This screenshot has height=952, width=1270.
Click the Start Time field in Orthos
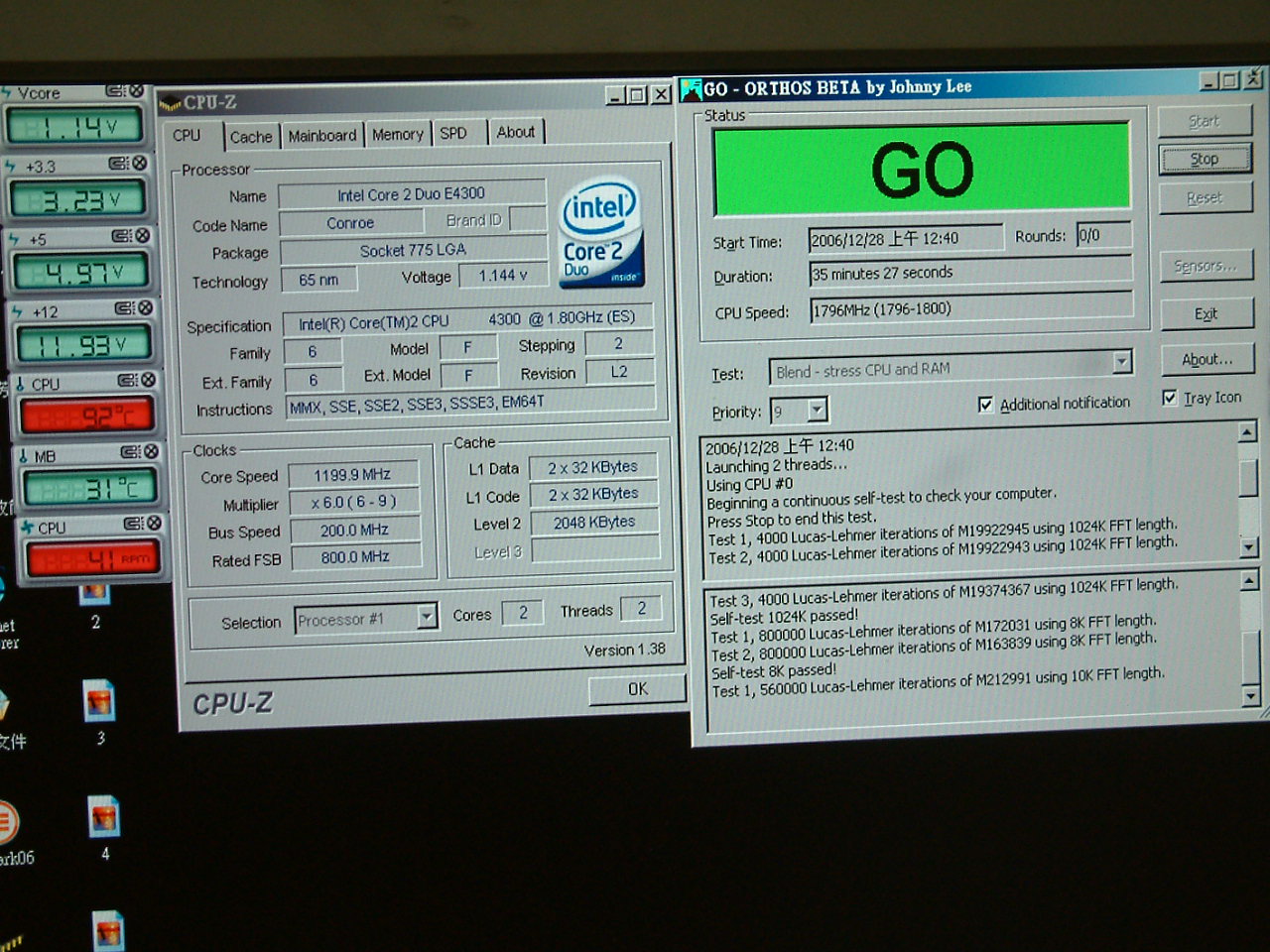coord(905,238)
